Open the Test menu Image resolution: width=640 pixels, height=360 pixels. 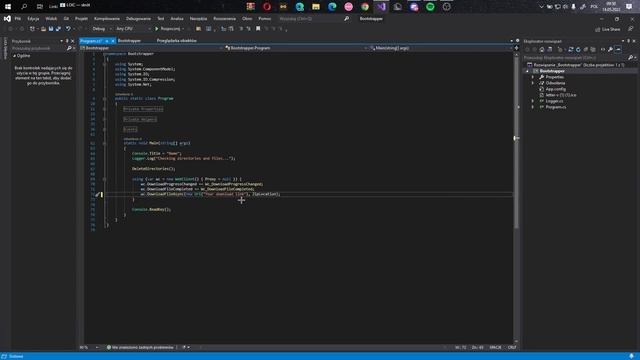[160, 19]
